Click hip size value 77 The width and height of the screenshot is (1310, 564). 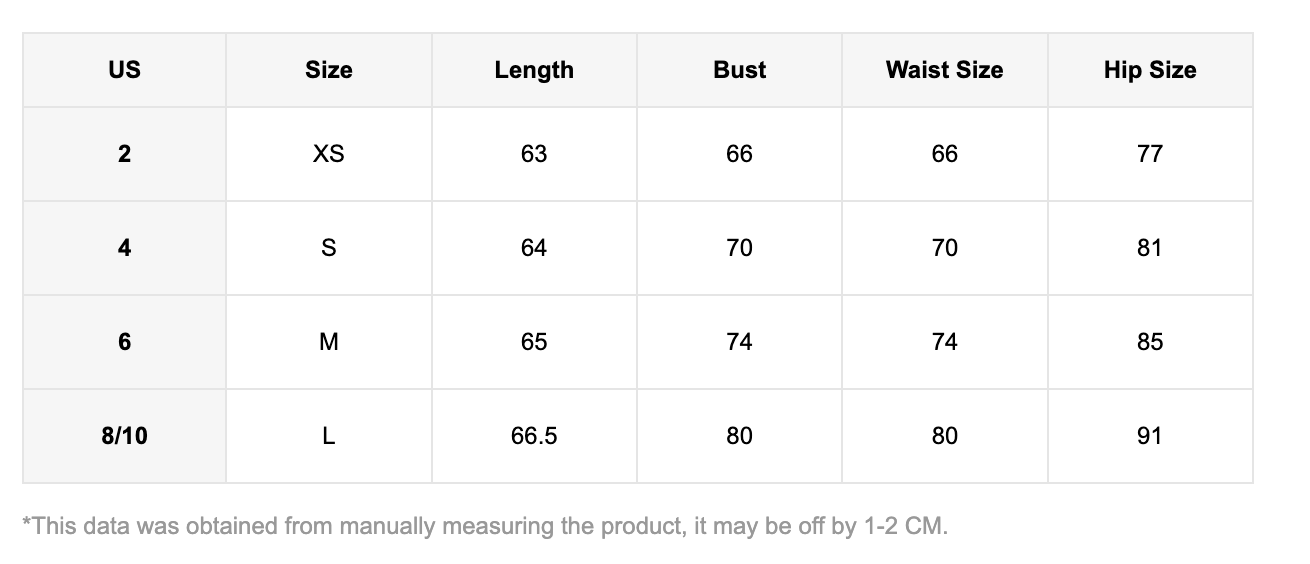1150,154
